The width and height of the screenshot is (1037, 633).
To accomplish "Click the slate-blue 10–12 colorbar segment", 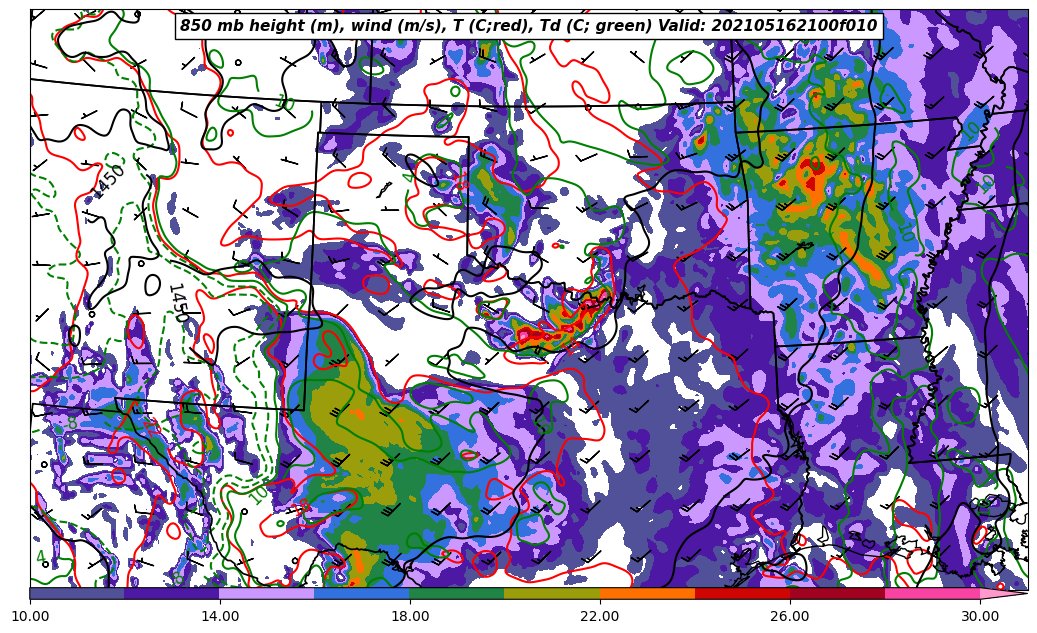I will [77, 593].
